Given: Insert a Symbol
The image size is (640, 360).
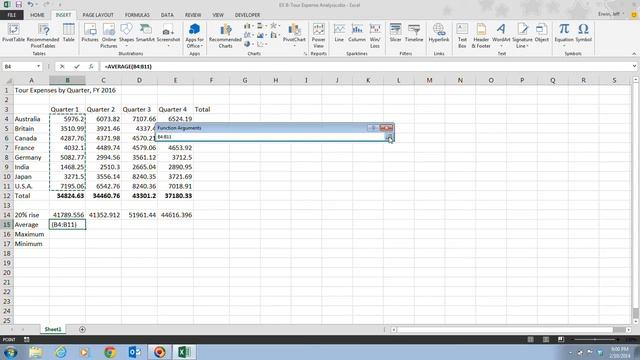Looking at the screenshot, I should 584,33.
